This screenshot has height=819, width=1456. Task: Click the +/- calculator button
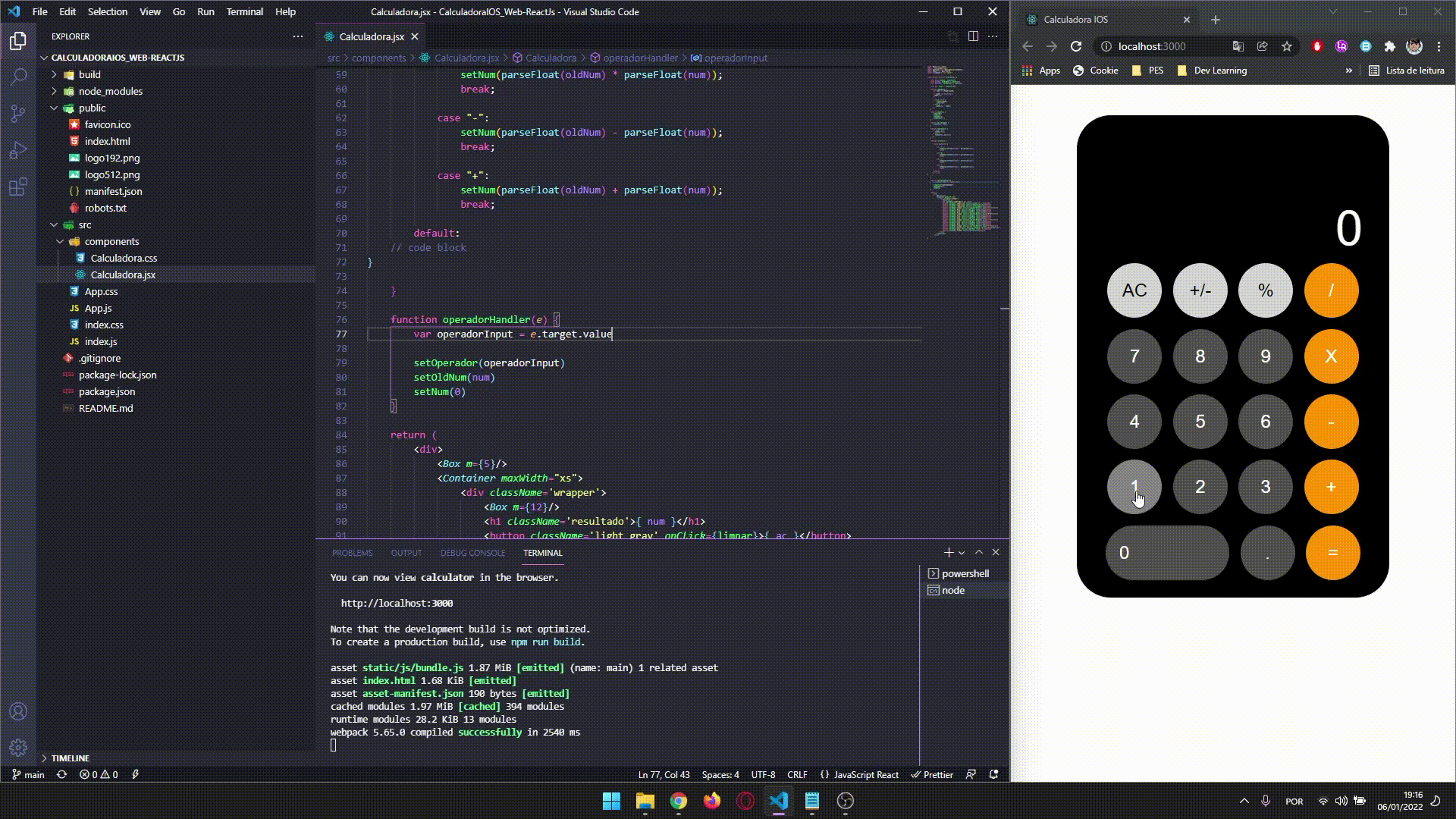[1200, 290]
